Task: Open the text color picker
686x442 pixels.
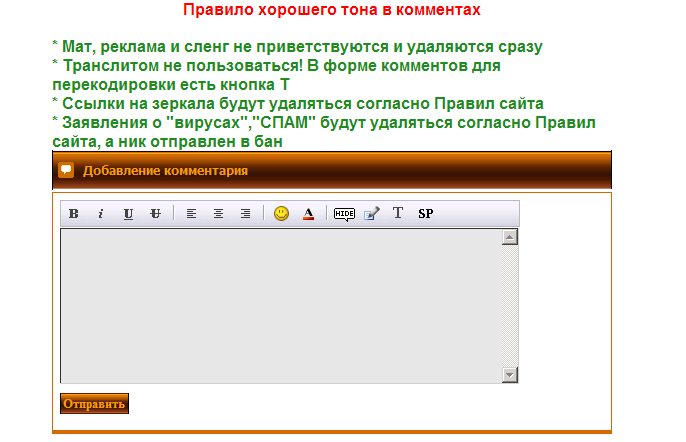Action: [308, 214]
